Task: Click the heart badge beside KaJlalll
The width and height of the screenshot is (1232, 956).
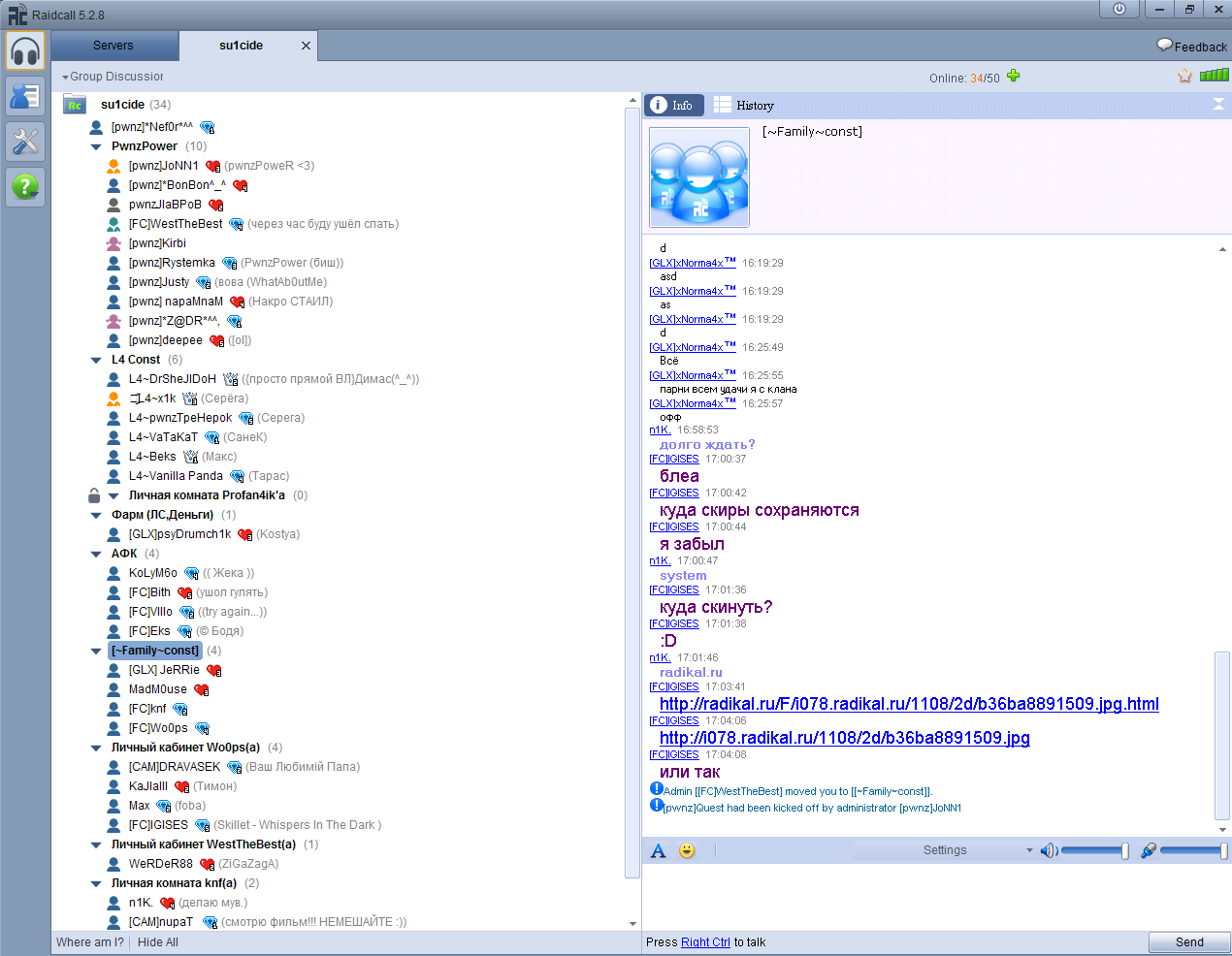Action: [182, 786]
